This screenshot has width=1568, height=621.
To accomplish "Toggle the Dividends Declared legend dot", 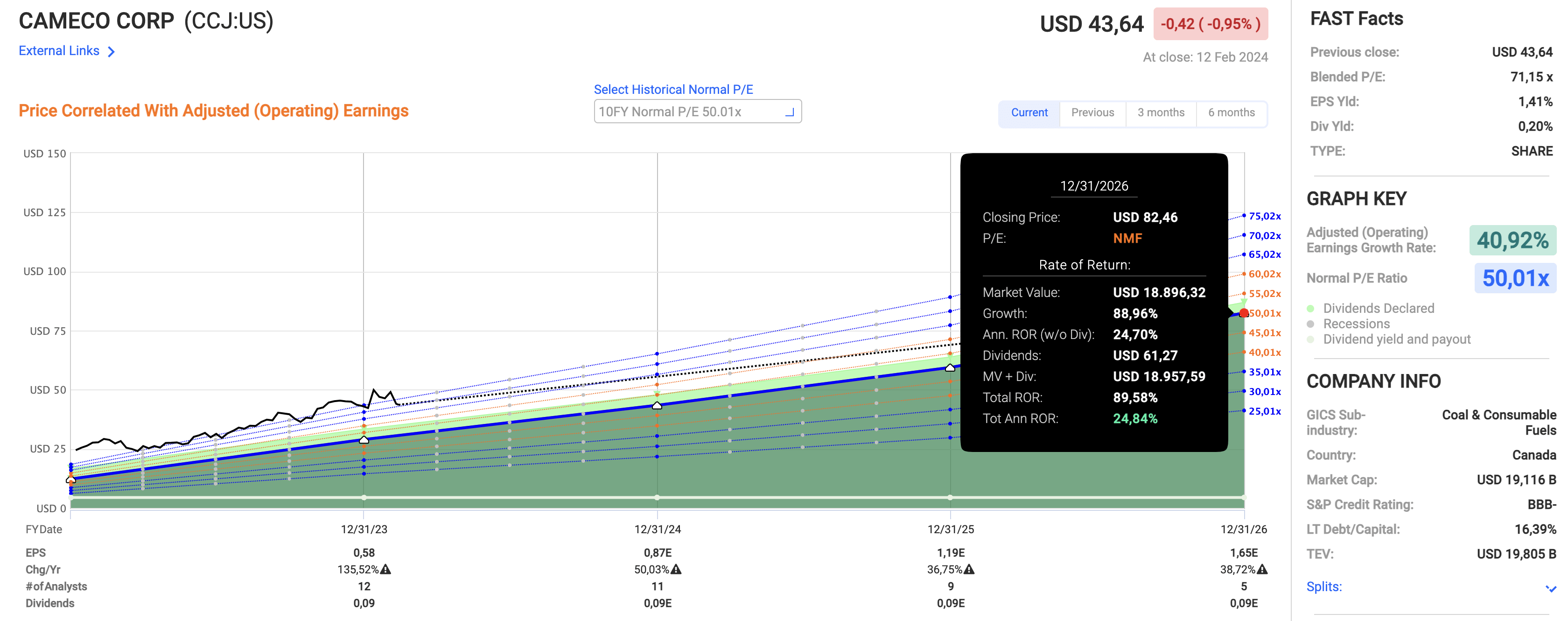I will pos(1310,309).
